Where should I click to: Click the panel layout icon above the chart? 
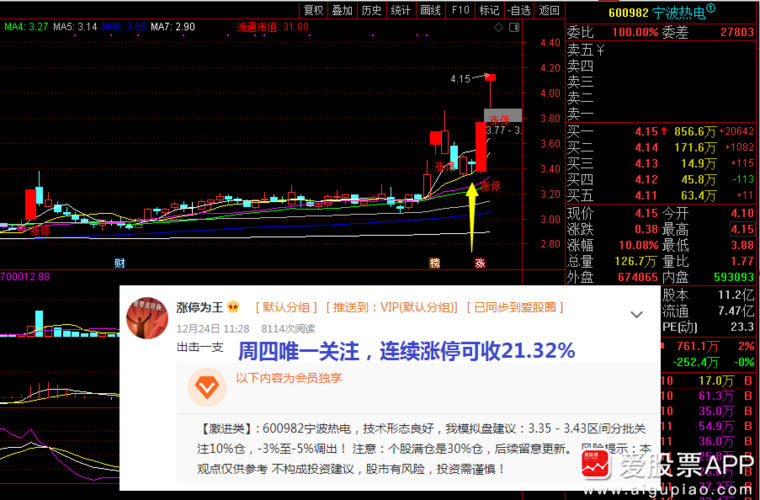[x=514, y=28]
